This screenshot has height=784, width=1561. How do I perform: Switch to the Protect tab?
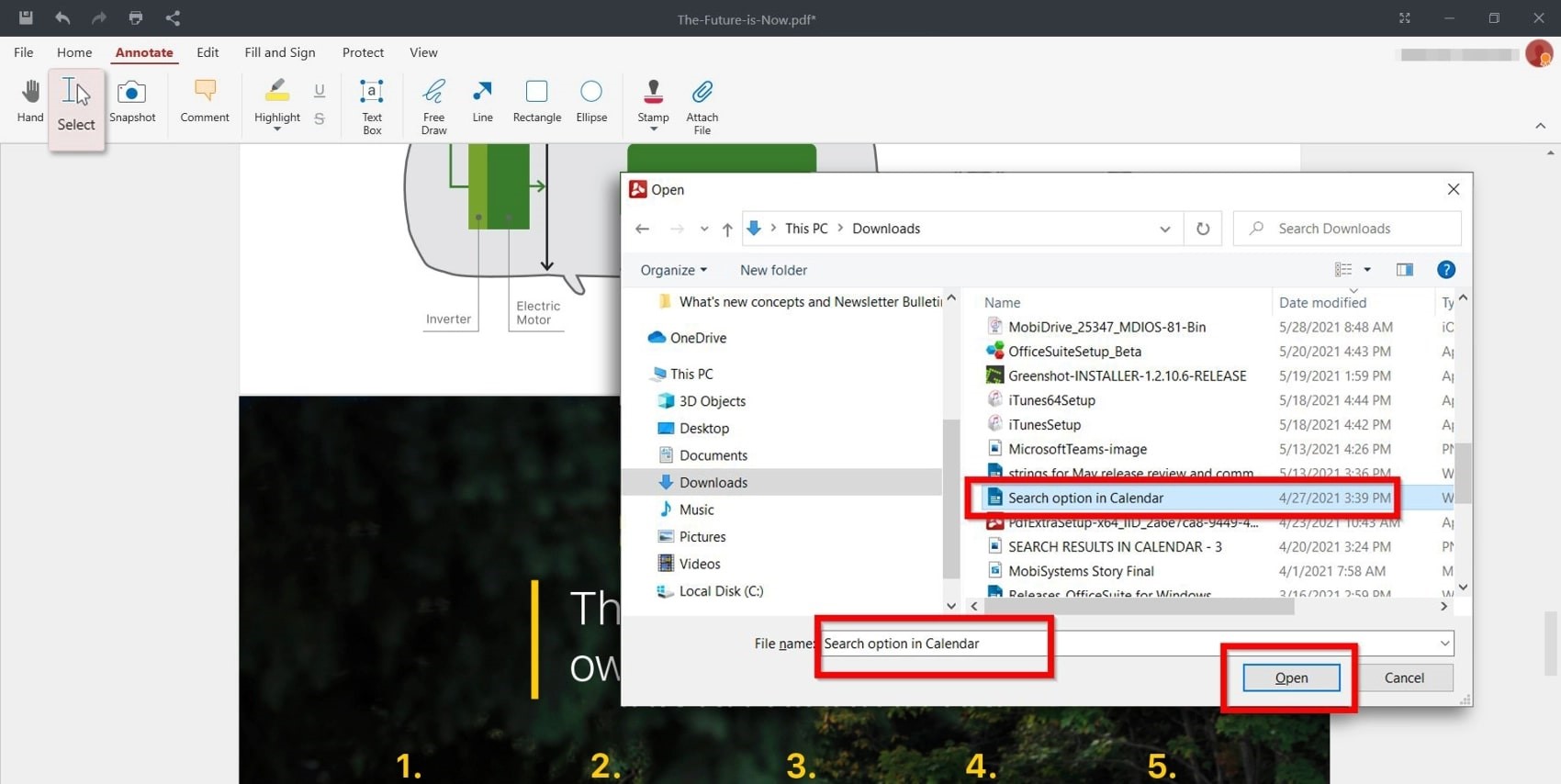tap(363, 52)
